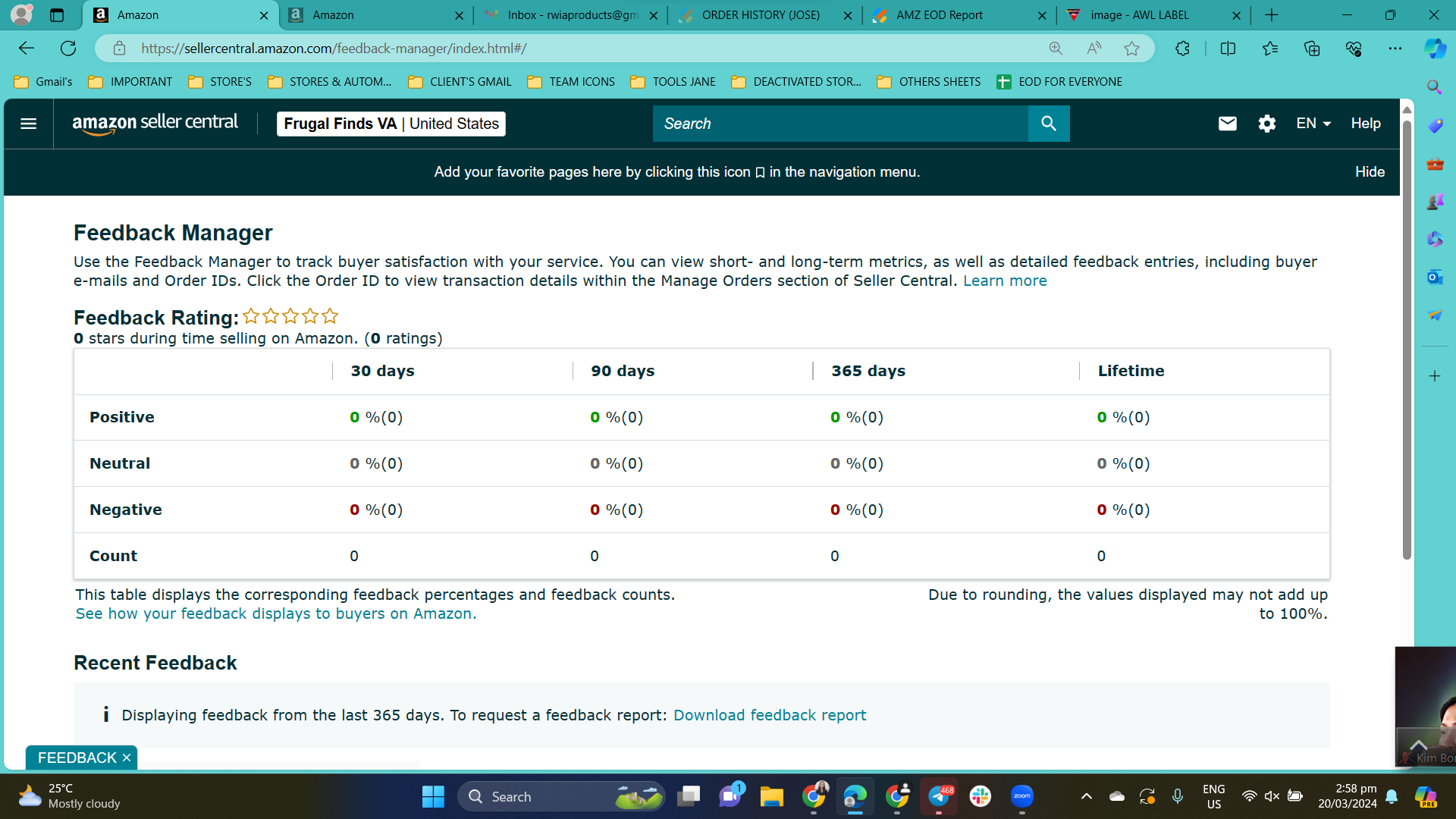Viewport: 1456px width, 819px height.
Task: Open the Outlook icon in Edge sidebar
Action: (1434, 277)
